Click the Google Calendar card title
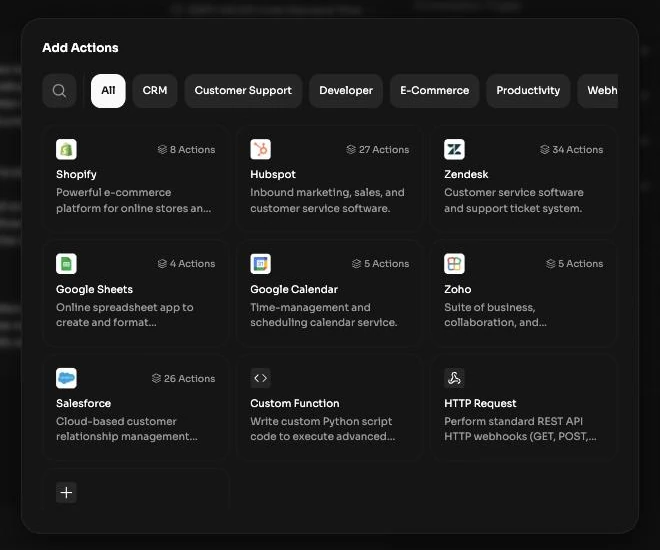The image size is (660, 550). (x=294, y=289)
